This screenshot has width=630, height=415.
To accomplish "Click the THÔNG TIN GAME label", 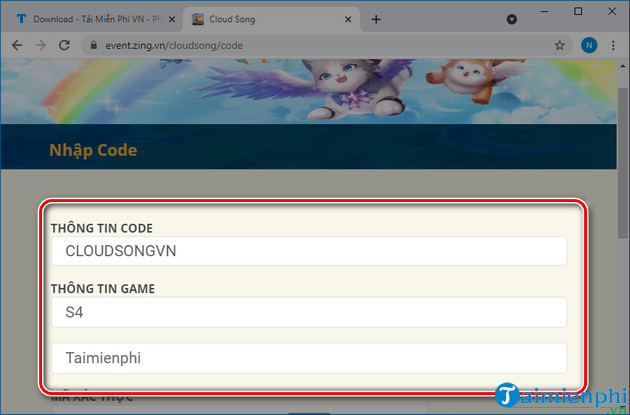I will [103, 288].
